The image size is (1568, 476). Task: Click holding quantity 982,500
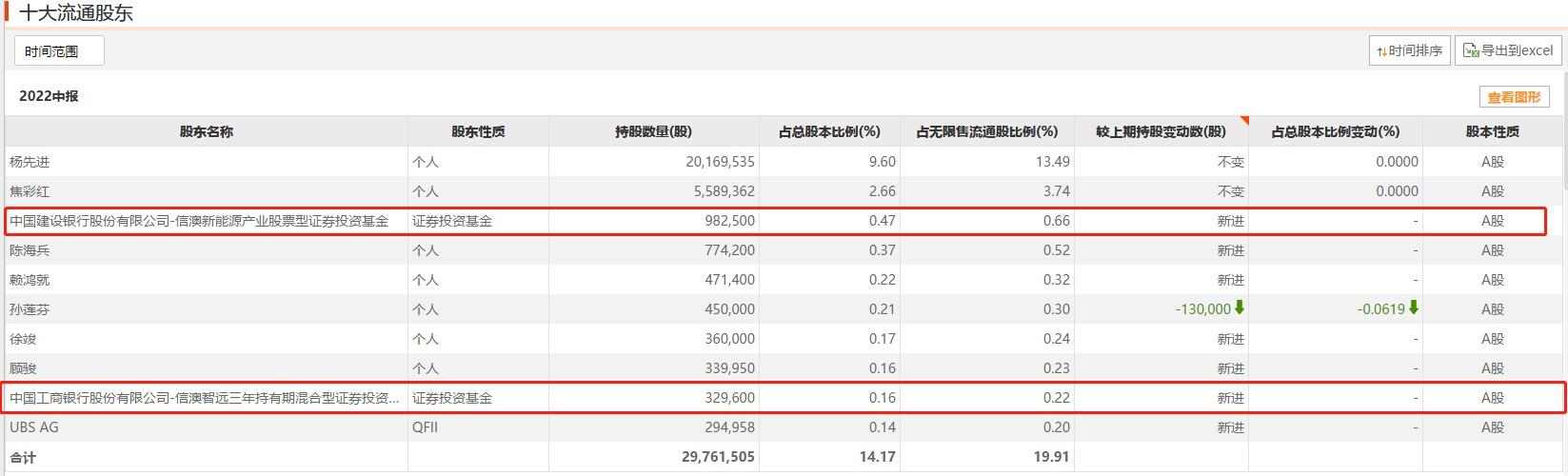point(730,221)
